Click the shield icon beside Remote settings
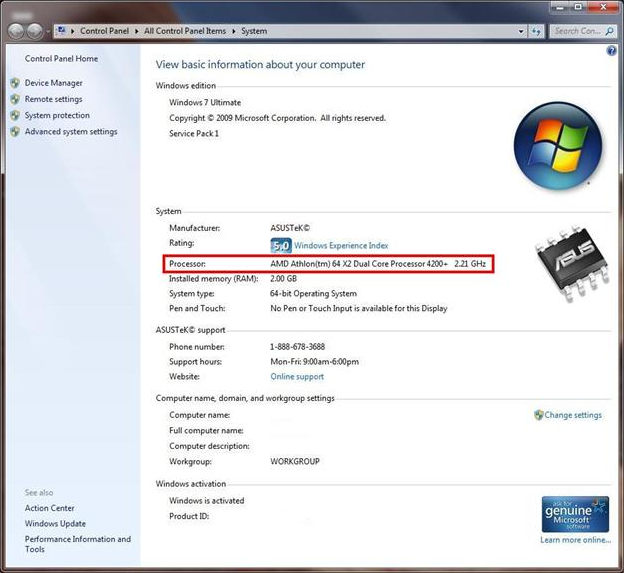The image size is (624, 573). [15, 99]
